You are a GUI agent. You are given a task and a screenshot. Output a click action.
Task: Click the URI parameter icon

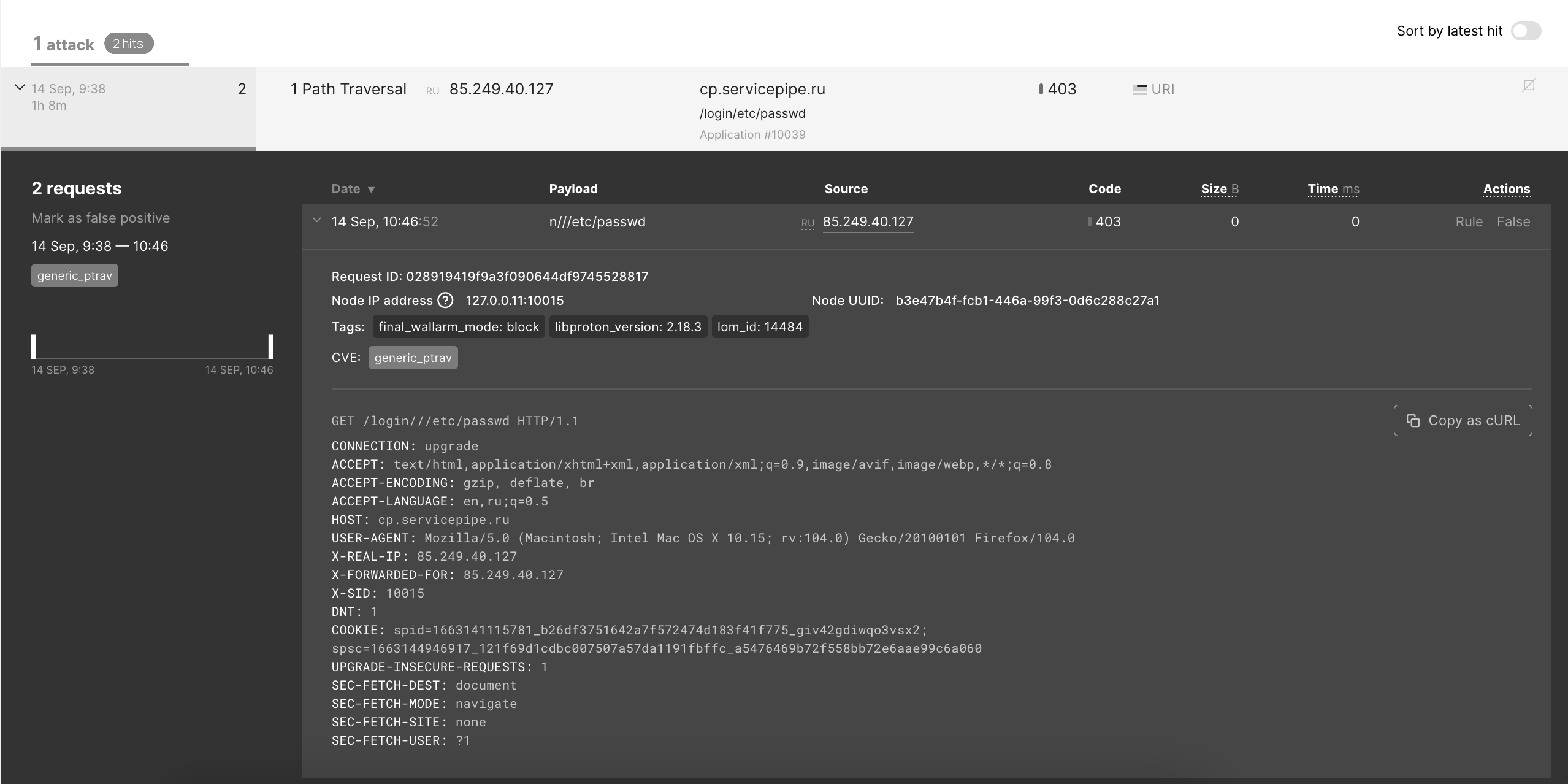[x=1139, y=90]
